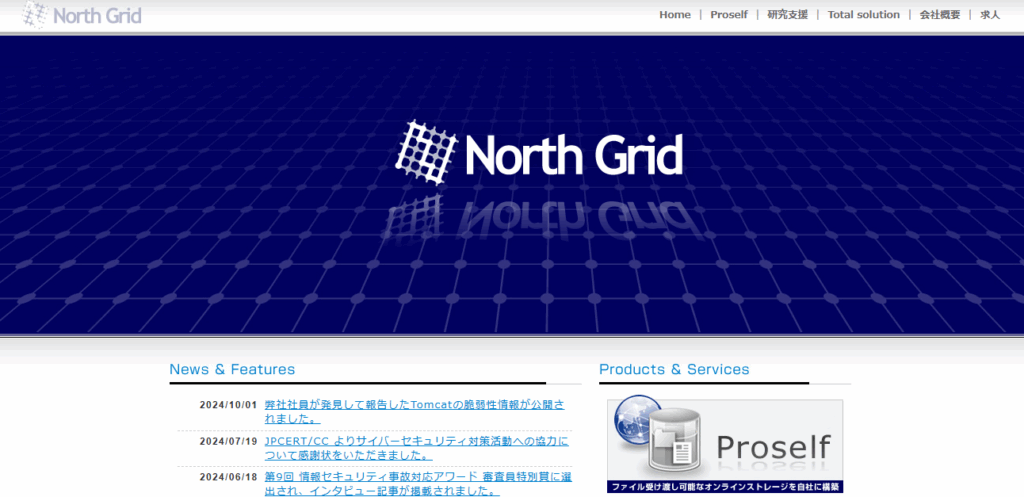Screen dimensions: 1024x497
Task: Open the Total solution menu item
Action: (x=863, y=14)
